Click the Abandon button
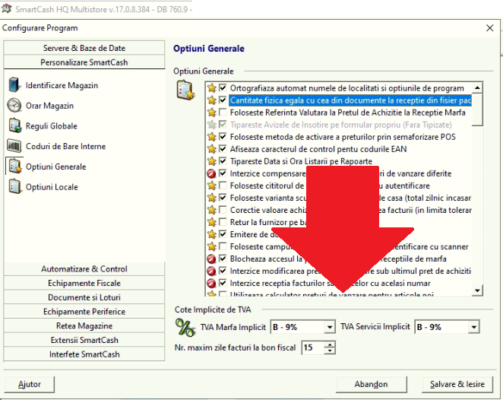 click(371, 384)
